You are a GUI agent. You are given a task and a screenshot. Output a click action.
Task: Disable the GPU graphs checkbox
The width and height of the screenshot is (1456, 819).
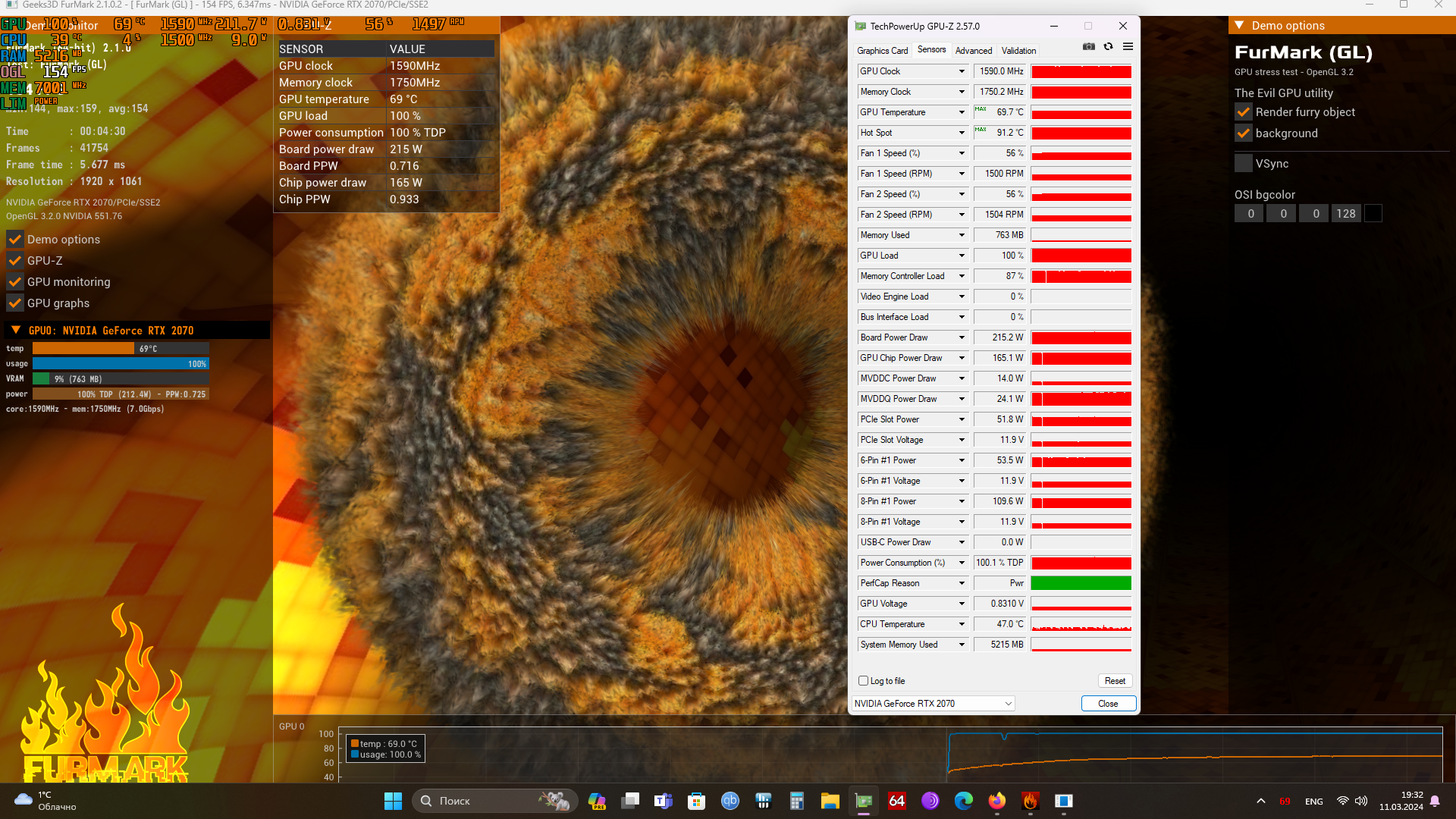15,303
